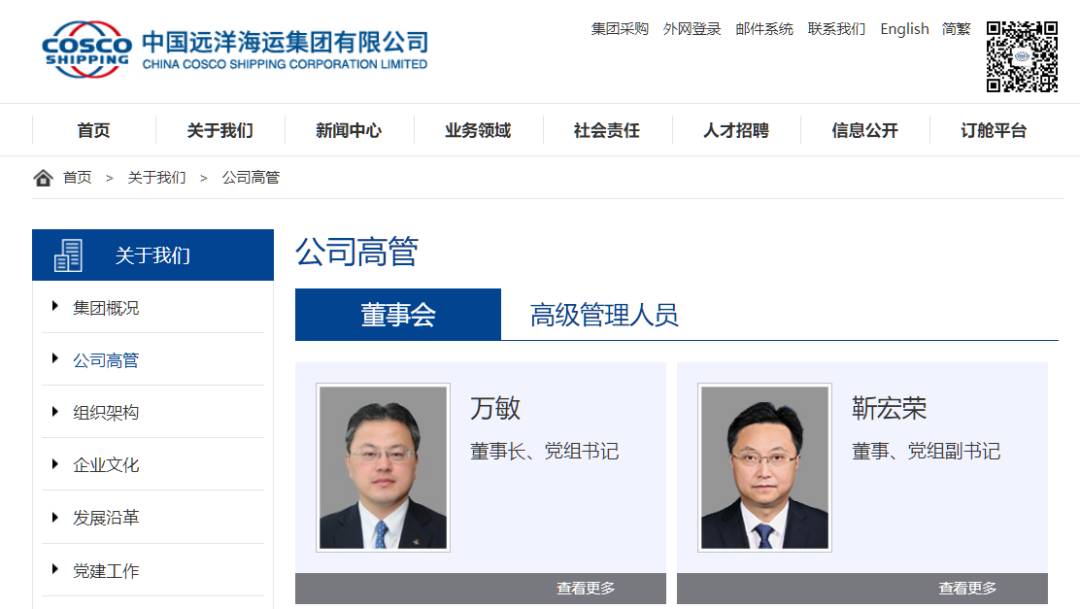The image size is (1080, 609).
Task: Open 社会责任 navigation item
Action: click(x=607, y=130)
